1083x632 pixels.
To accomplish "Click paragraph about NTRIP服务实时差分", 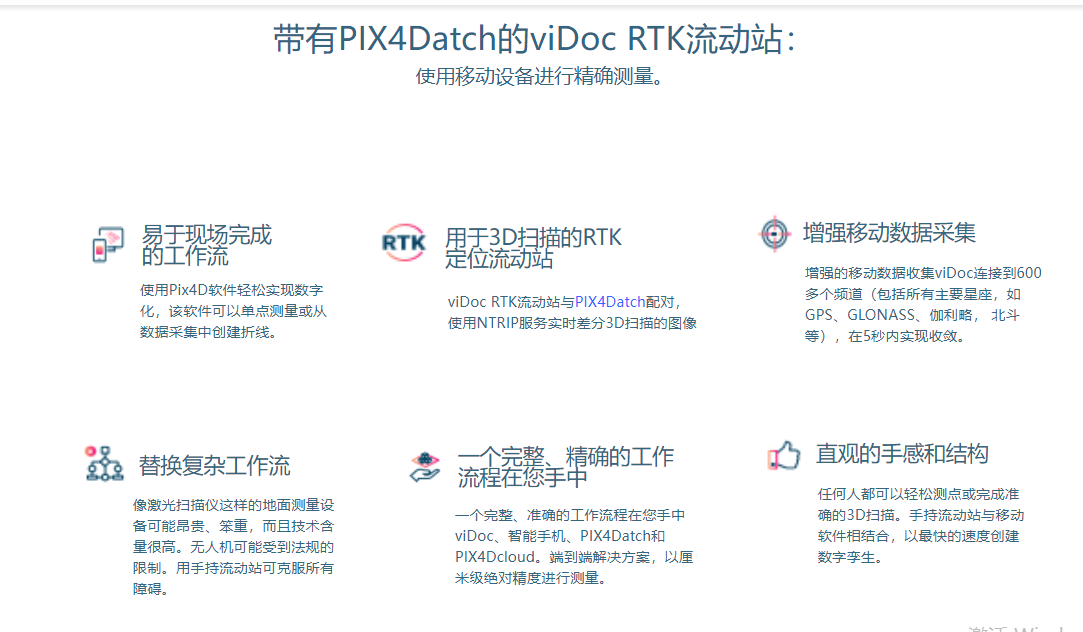I will [x=572, y=312].
